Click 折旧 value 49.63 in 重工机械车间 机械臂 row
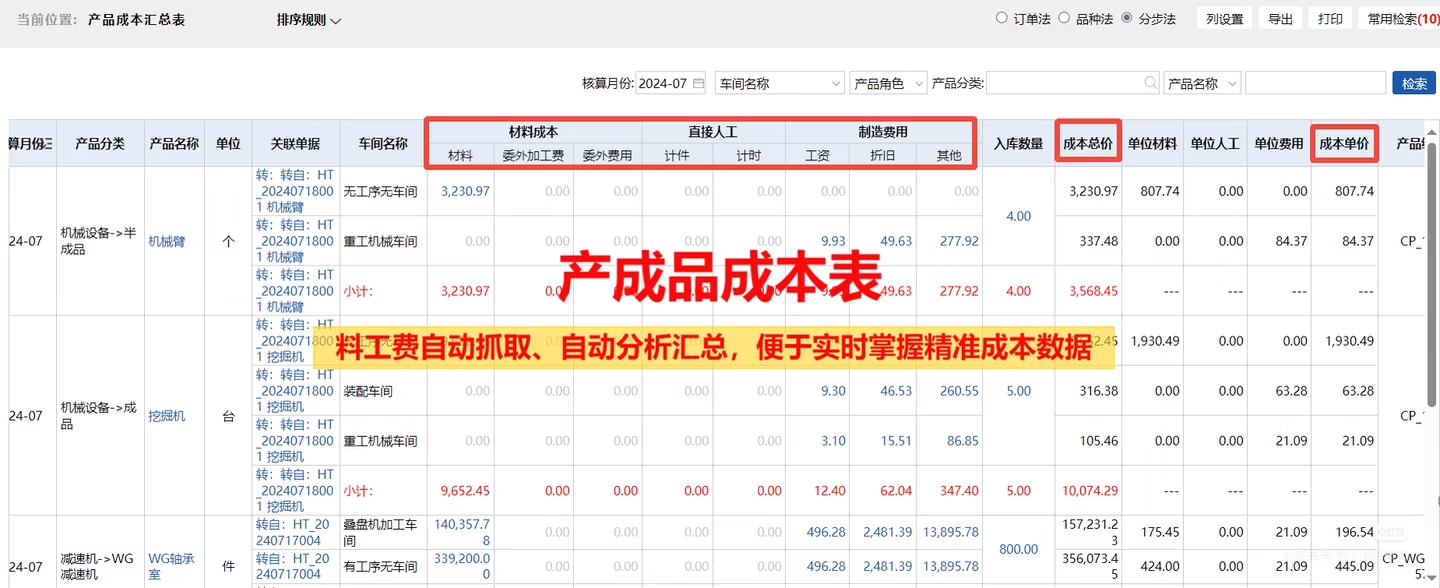This screenshot has height=588, width=1440. [x=896, y=241]
